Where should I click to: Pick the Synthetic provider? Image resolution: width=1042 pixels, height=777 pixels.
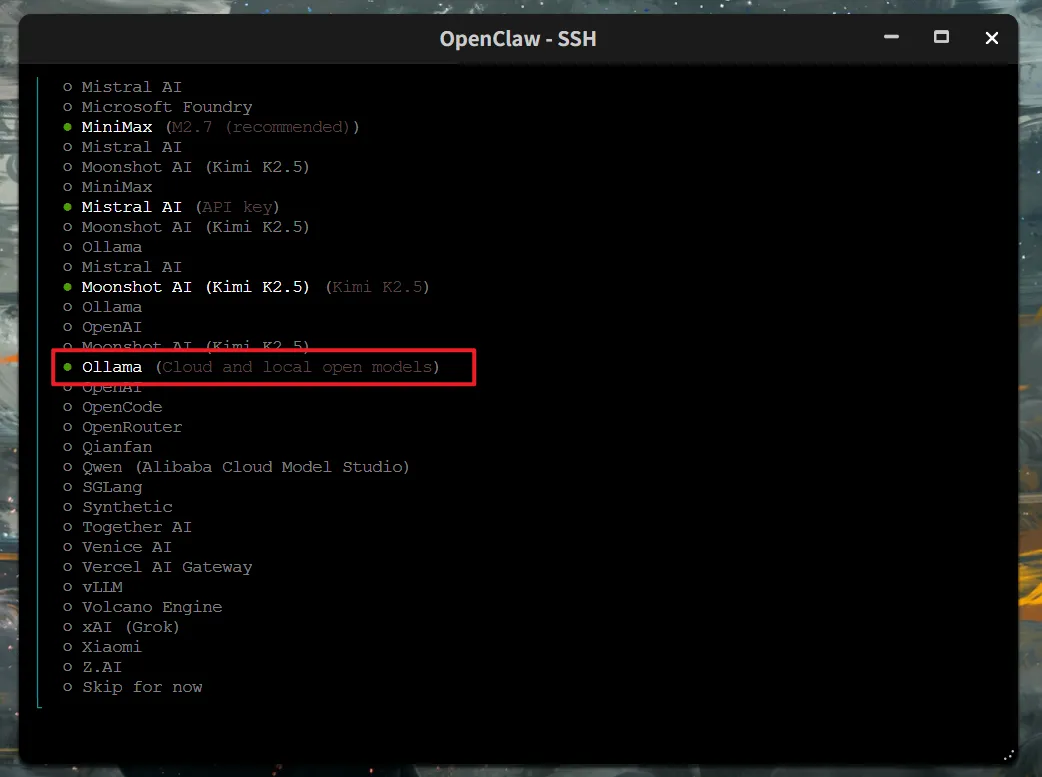[118, 507]
